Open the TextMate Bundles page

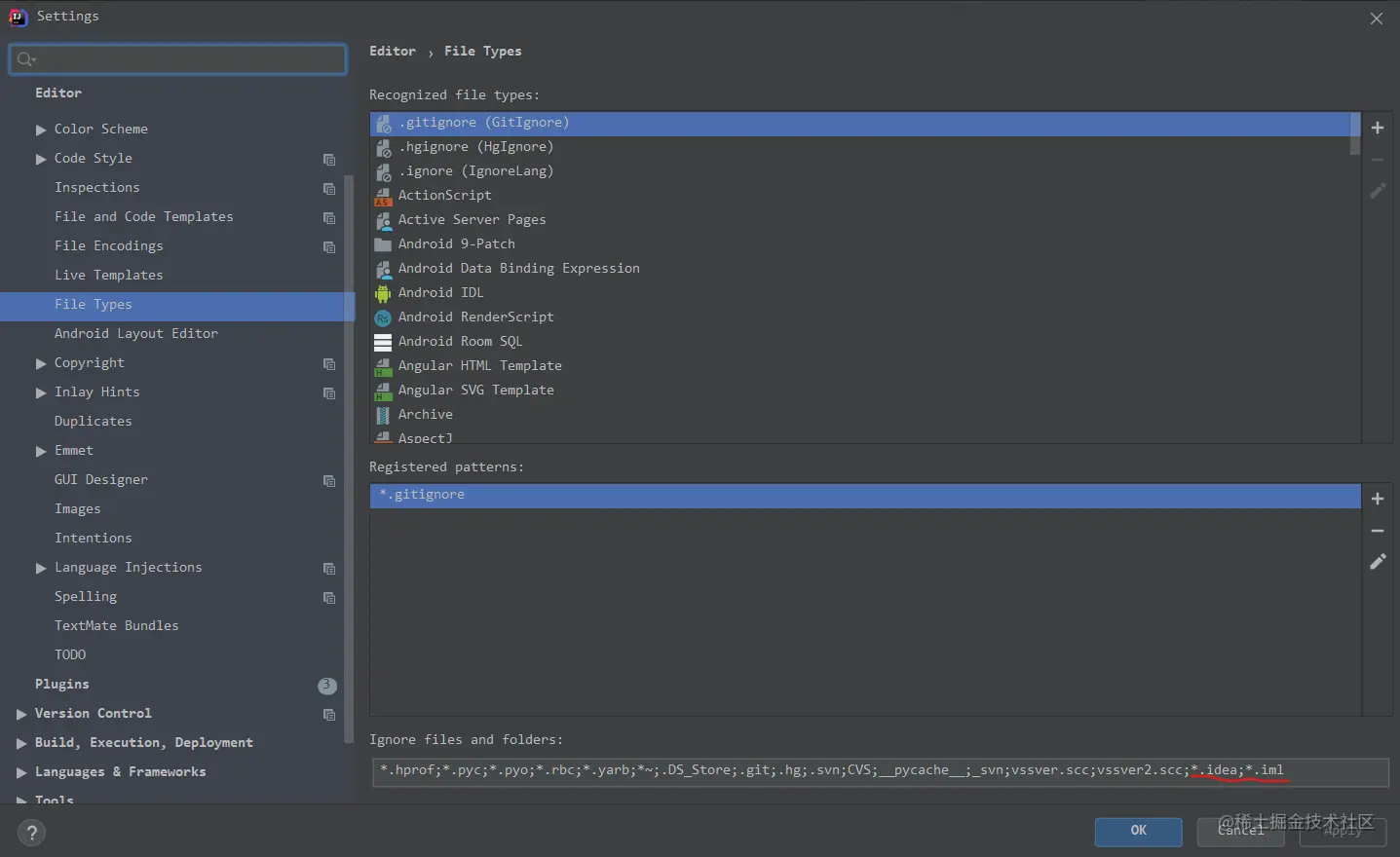[x=117, y=625]
